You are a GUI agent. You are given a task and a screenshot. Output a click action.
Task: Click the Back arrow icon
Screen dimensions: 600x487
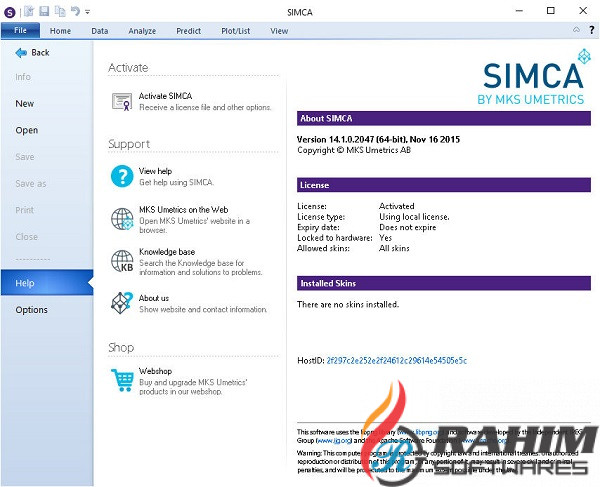pyautogui.click(x=21, y=53)
